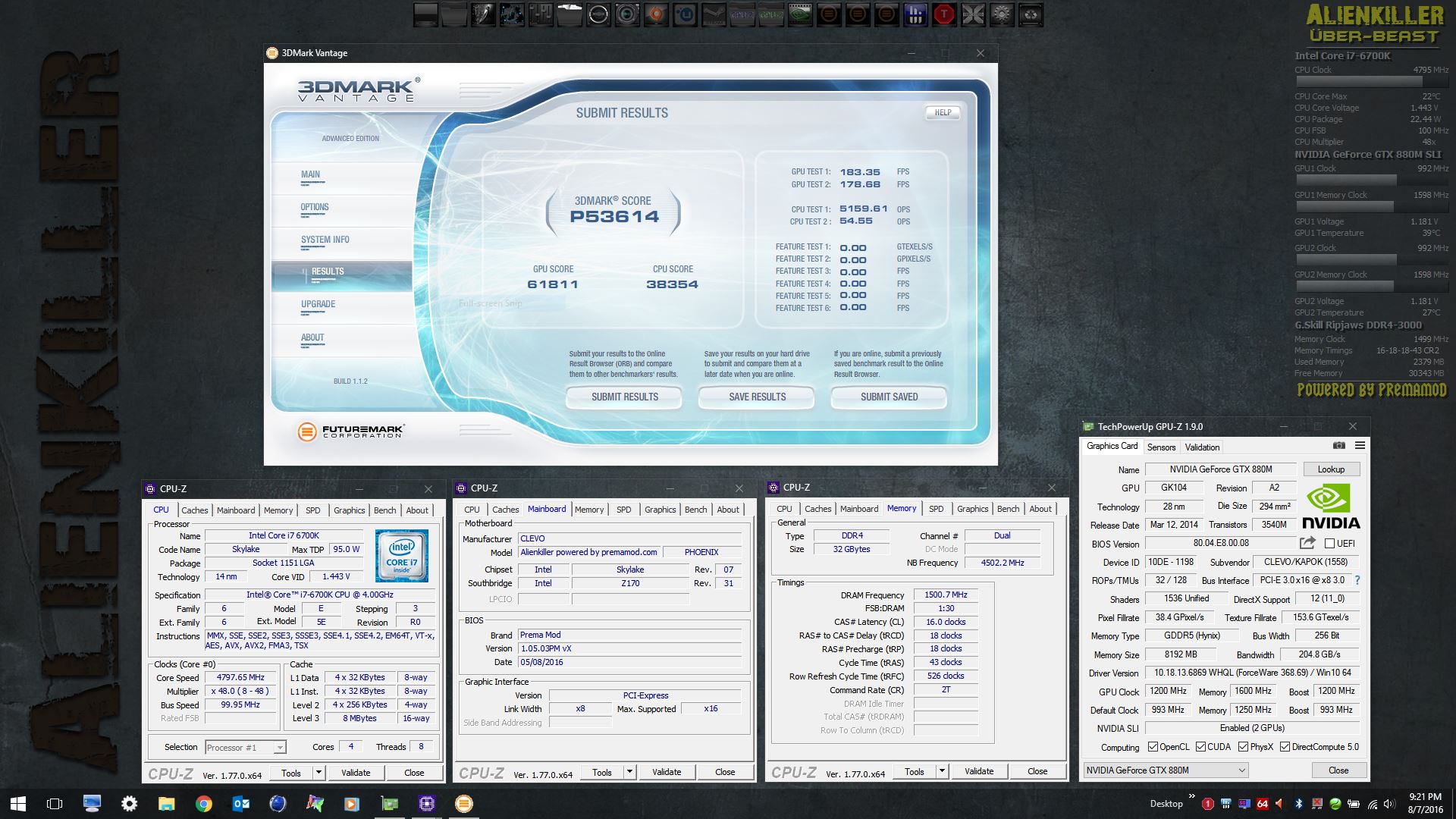Image resolution: width=1456 pixels, height=819 pixels.
Task: Open the GPU-Z hamburger menu
Action: pos(1360,446)
